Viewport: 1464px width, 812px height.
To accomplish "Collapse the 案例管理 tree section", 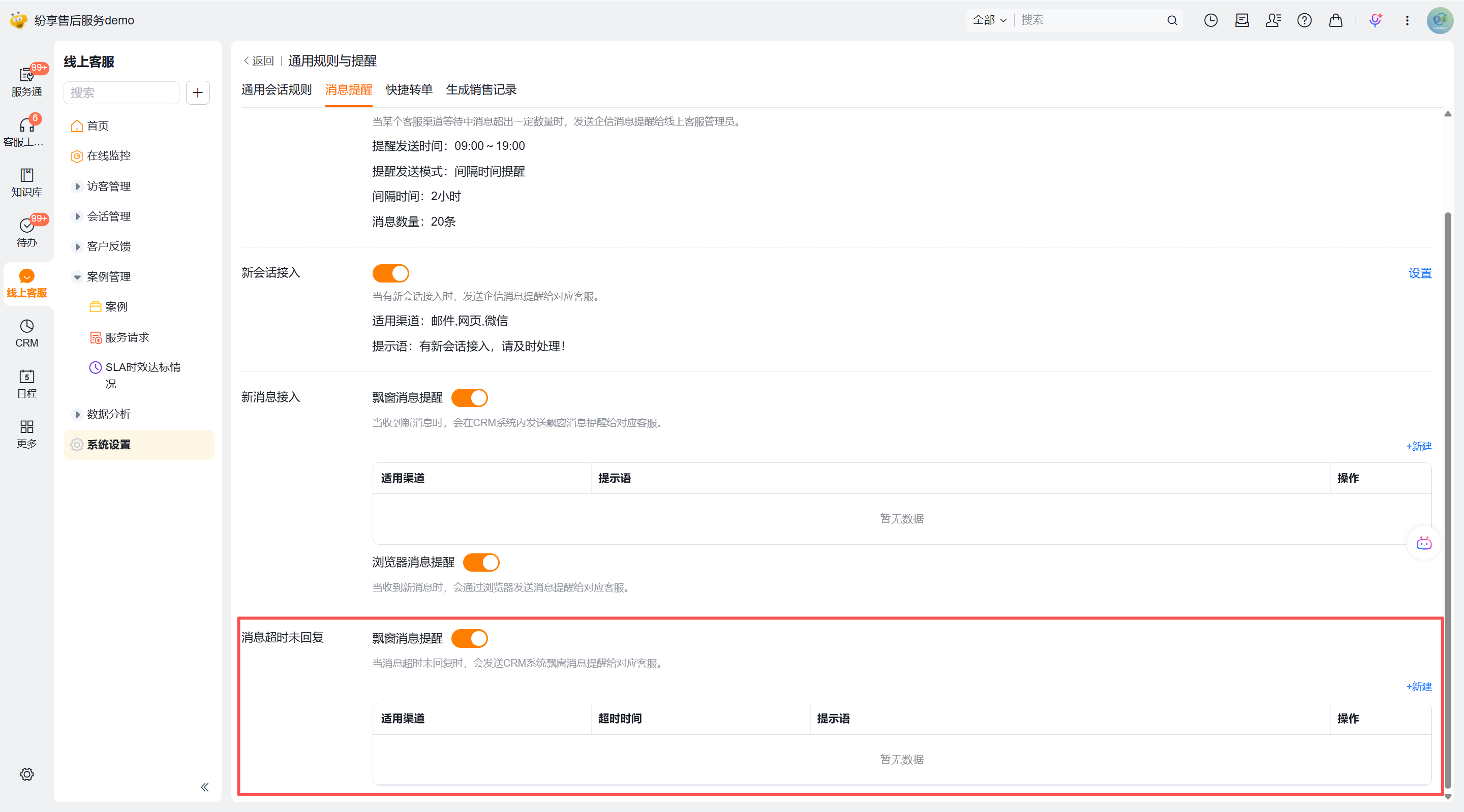I will [78, 277].
